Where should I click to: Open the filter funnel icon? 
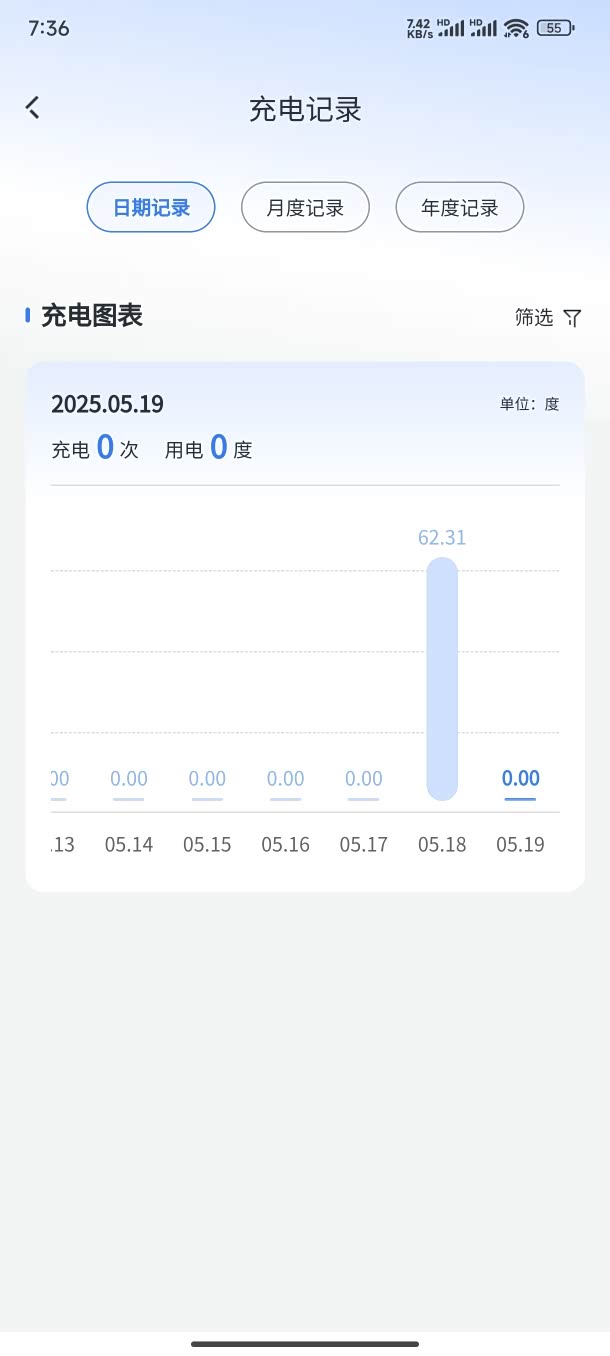[572, 318]
